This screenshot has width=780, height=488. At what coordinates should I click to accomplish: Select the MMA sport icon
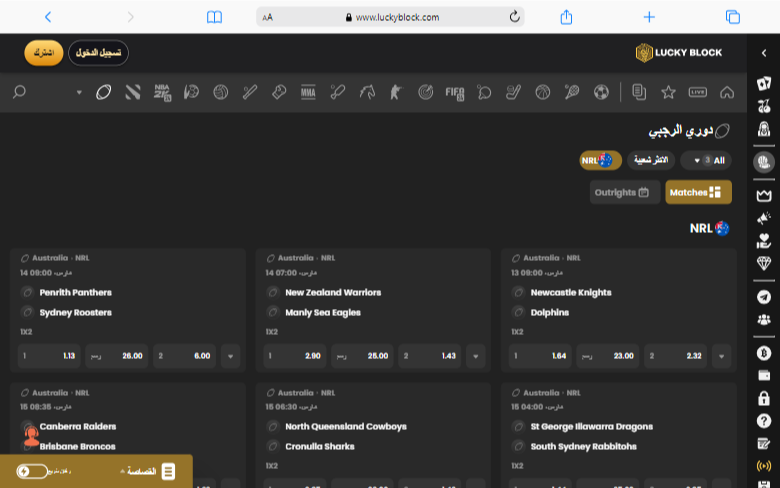tap(308, 92)
